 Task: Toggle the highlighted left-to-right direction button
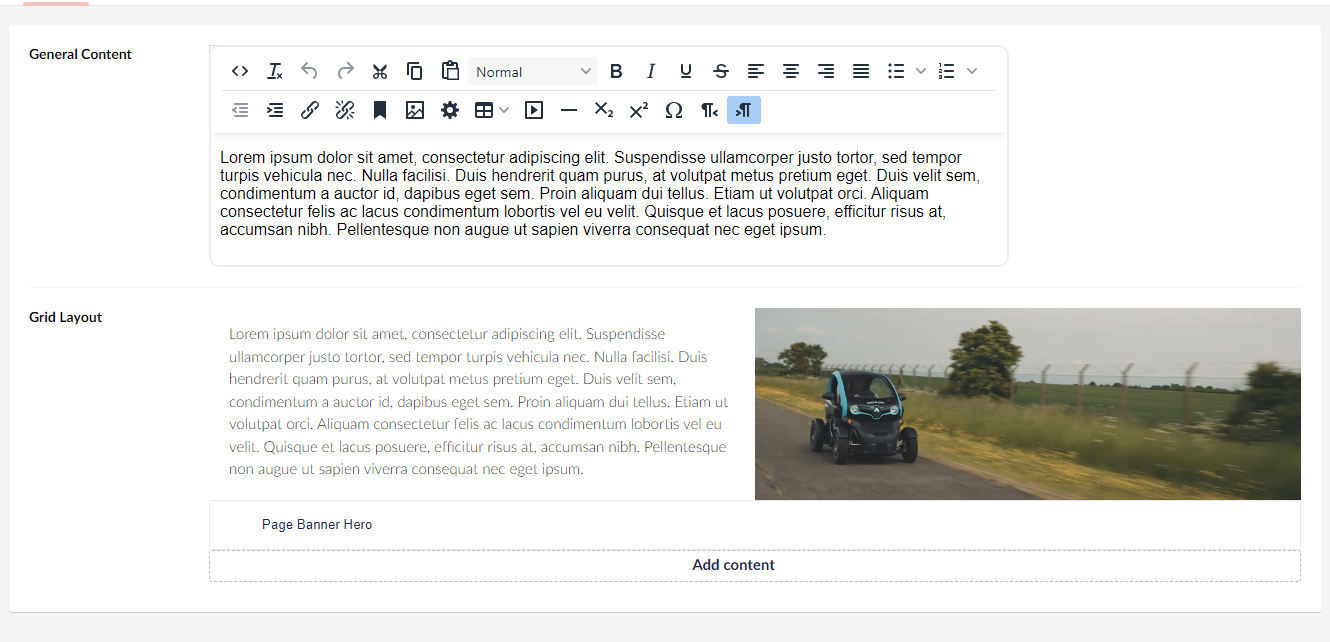(744, 110)
